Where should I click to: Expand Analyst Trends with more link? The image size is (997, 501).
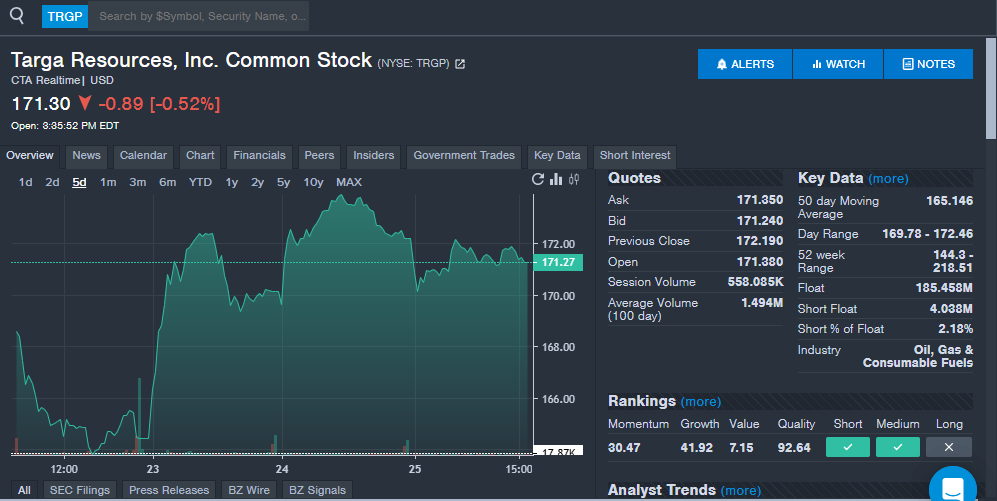[740, 490]
